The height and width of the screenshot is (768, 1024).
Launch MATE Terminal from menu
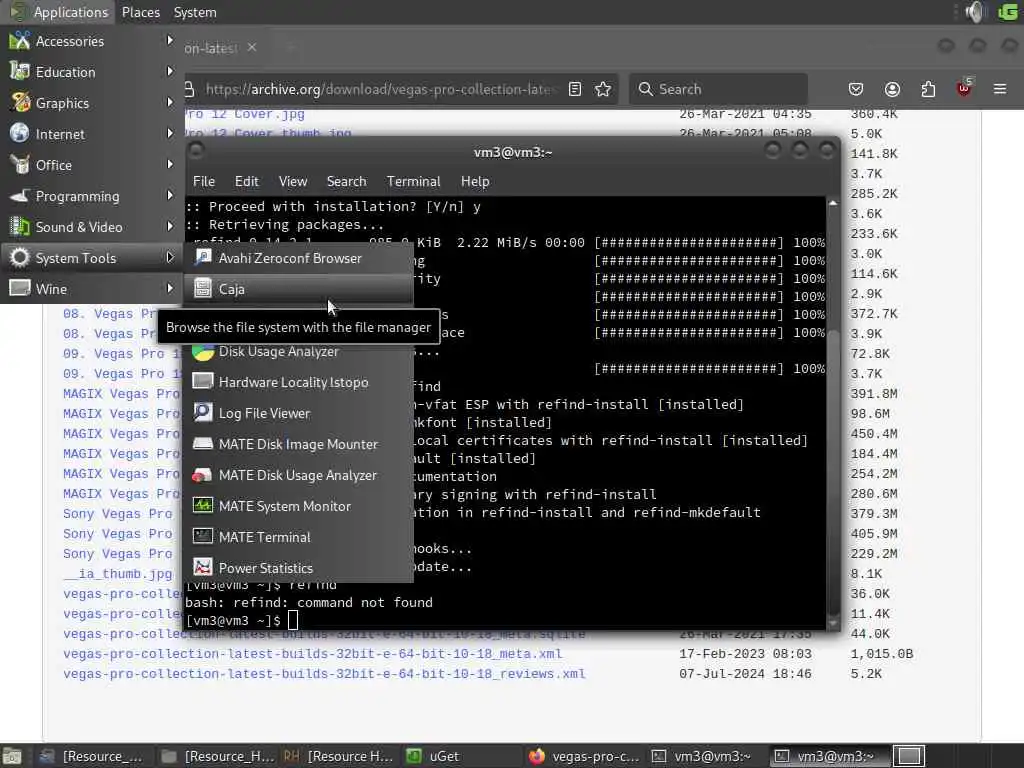299,537
